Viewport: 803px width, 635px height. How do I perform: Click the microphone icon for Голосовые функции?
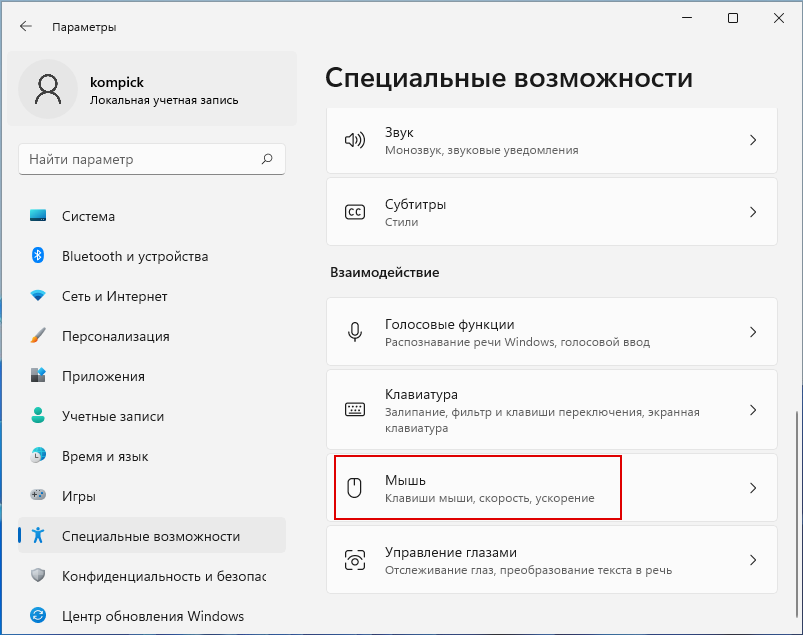354,332
